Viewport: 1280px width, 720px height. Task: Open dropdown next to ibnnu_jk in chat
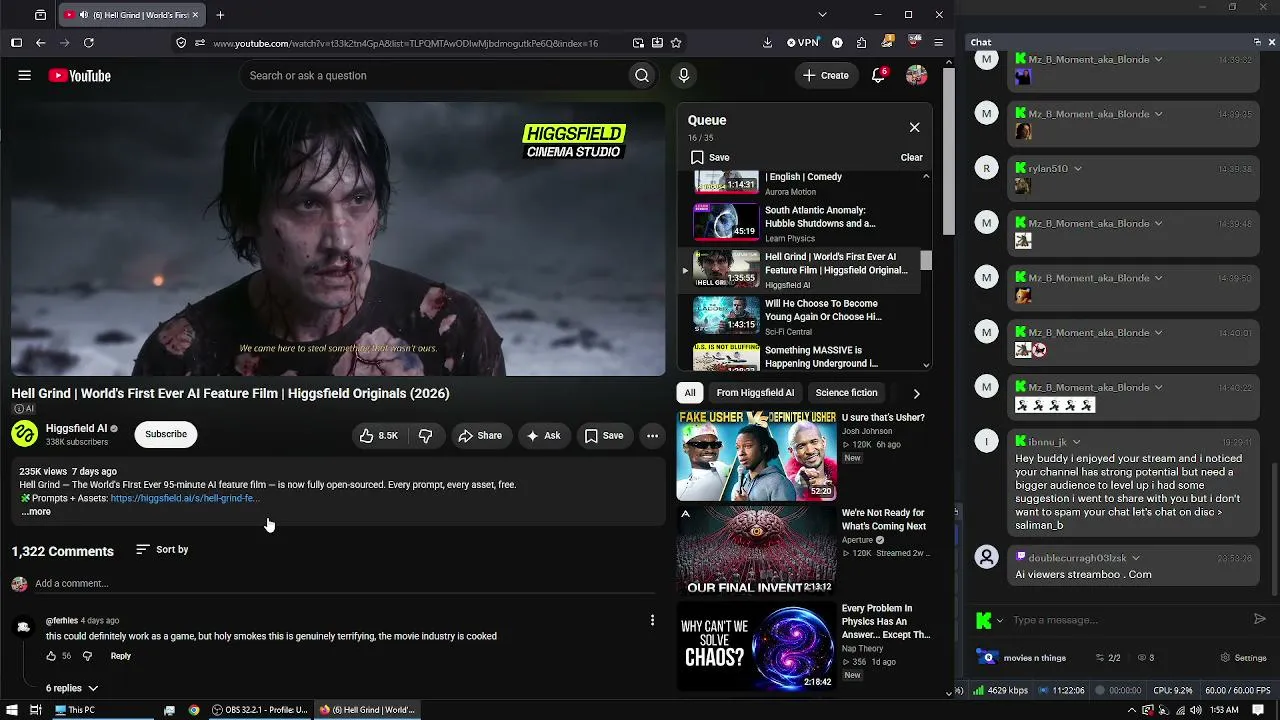(x=1076, y=442)
